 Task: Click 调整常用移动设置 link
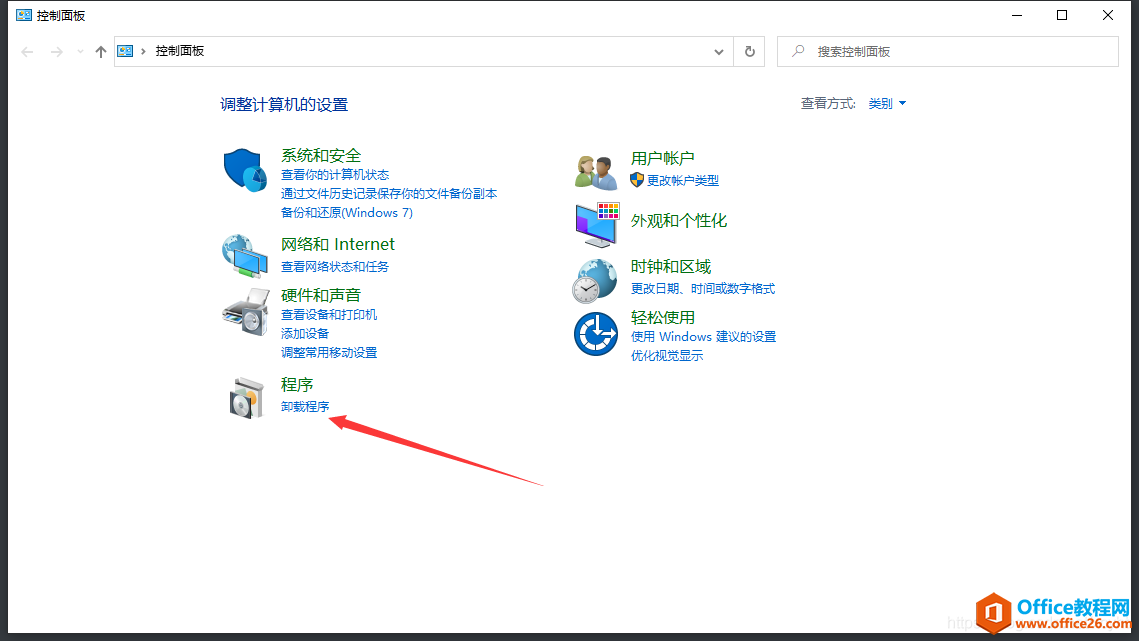pos(329,352)
